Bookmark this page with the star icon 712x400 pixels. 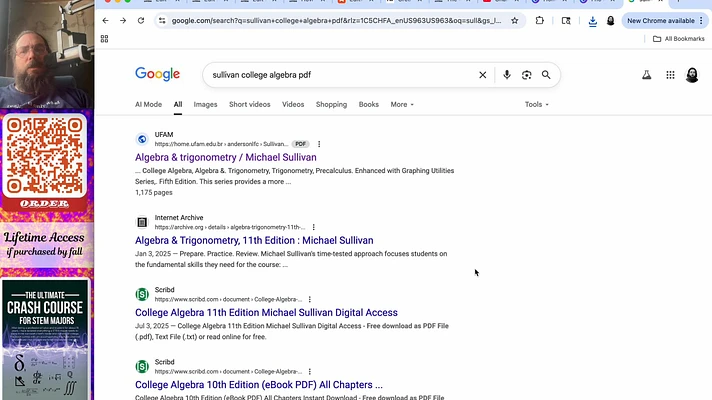click(x=514, y=20)
